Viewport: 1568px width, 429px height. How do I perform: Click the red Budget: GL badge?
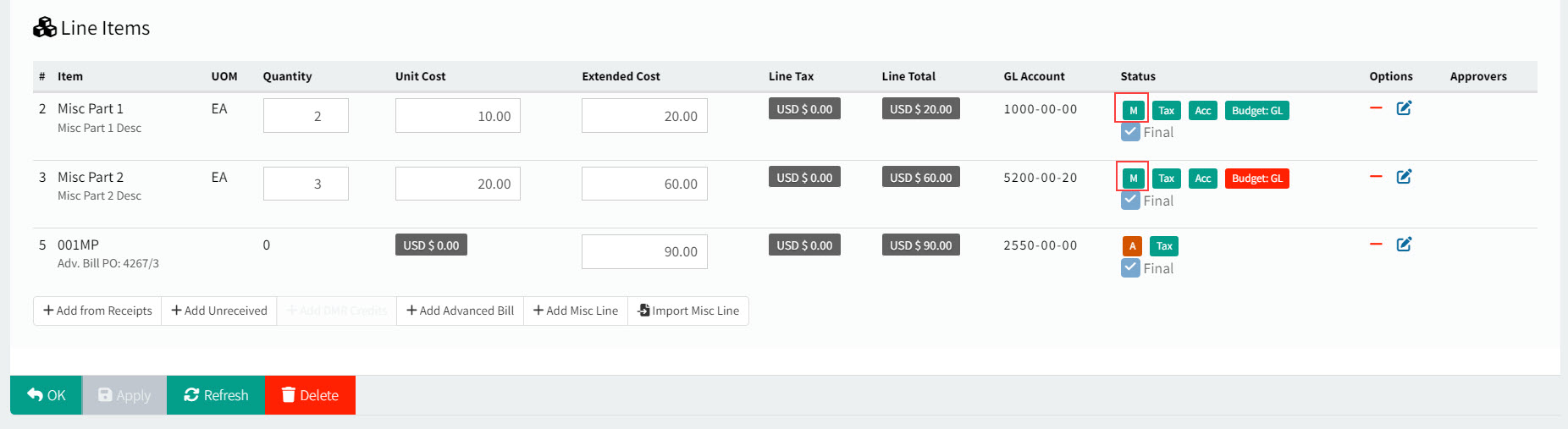[1256, 179]
